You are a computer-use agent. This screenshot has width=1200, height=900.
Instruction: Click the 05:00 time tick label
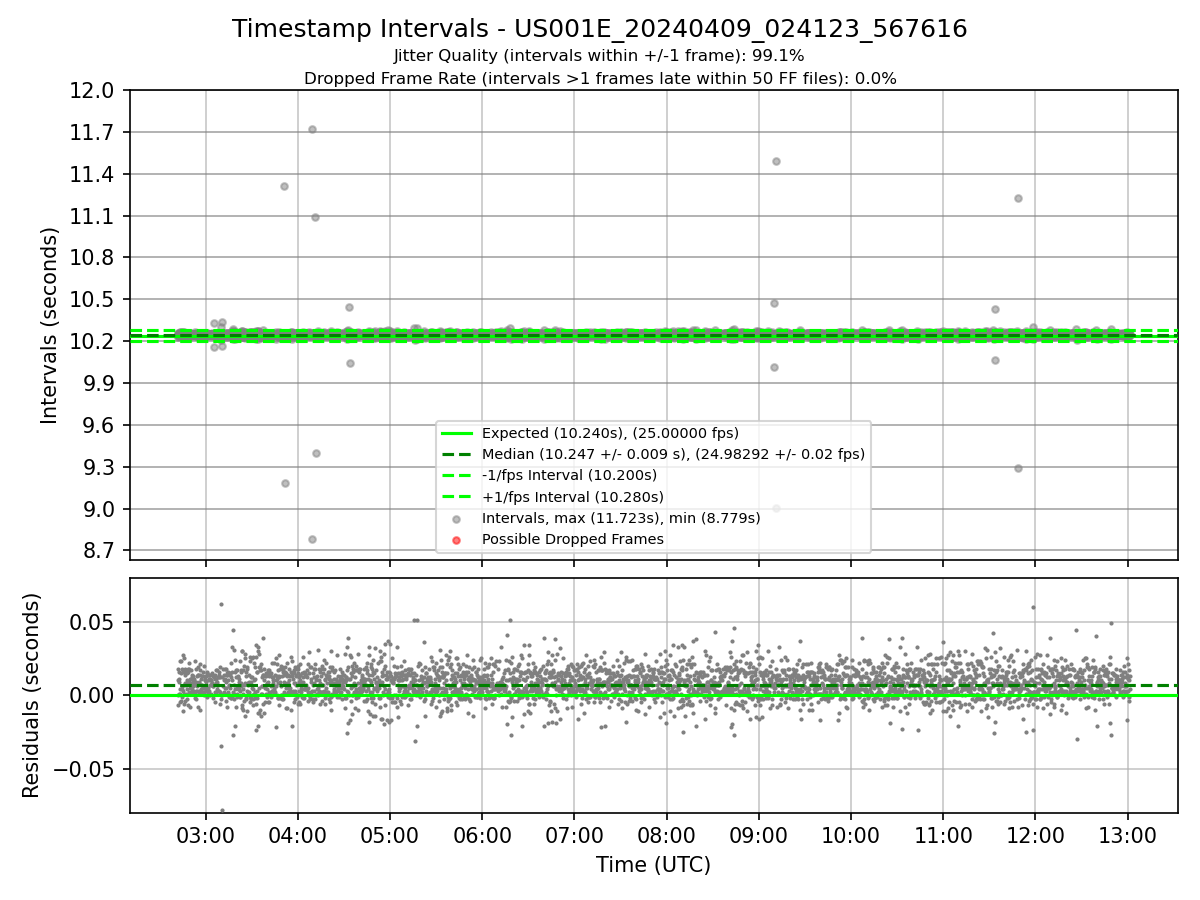coord(390,835)
